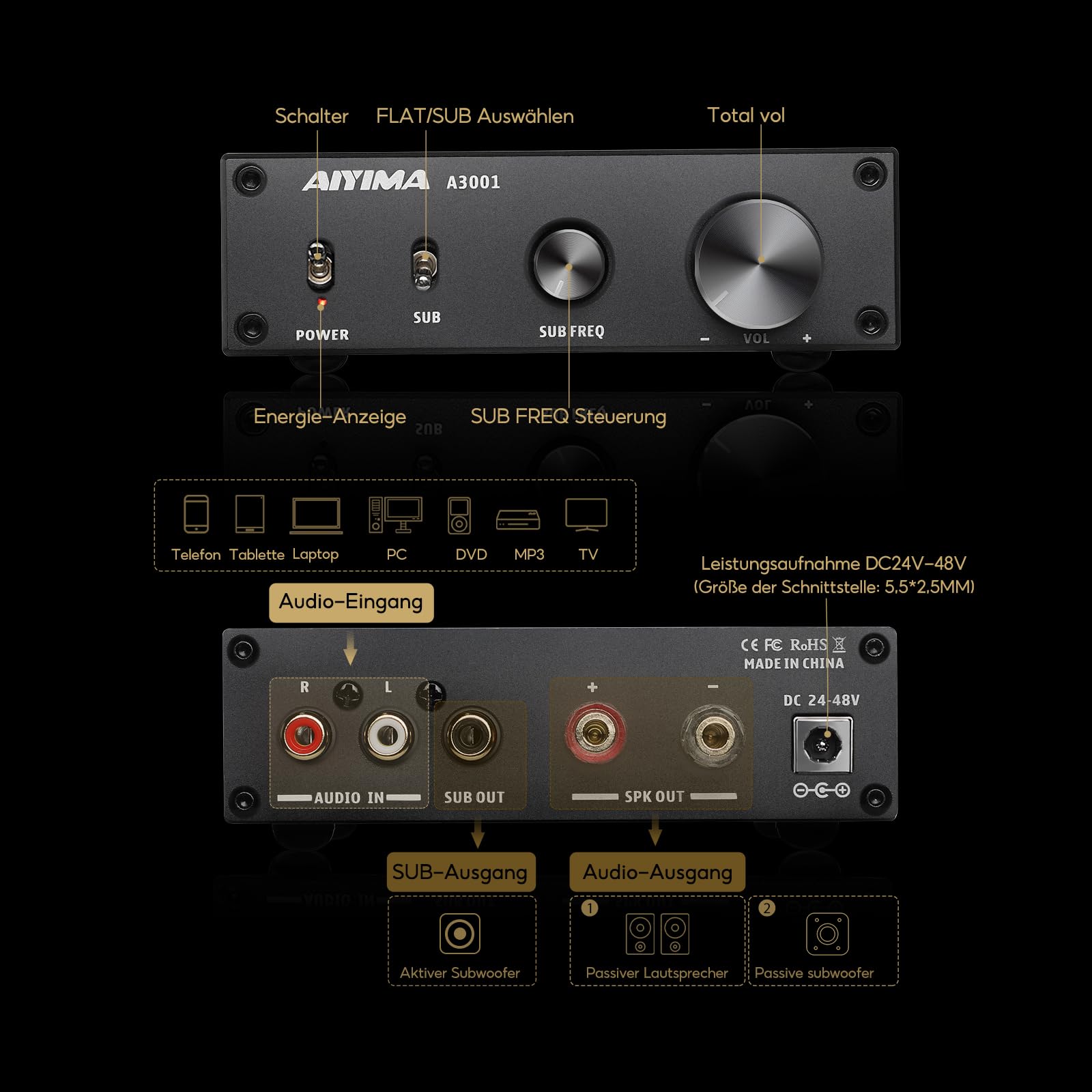Turn the SUB FREQ knob

click(569, 265)
